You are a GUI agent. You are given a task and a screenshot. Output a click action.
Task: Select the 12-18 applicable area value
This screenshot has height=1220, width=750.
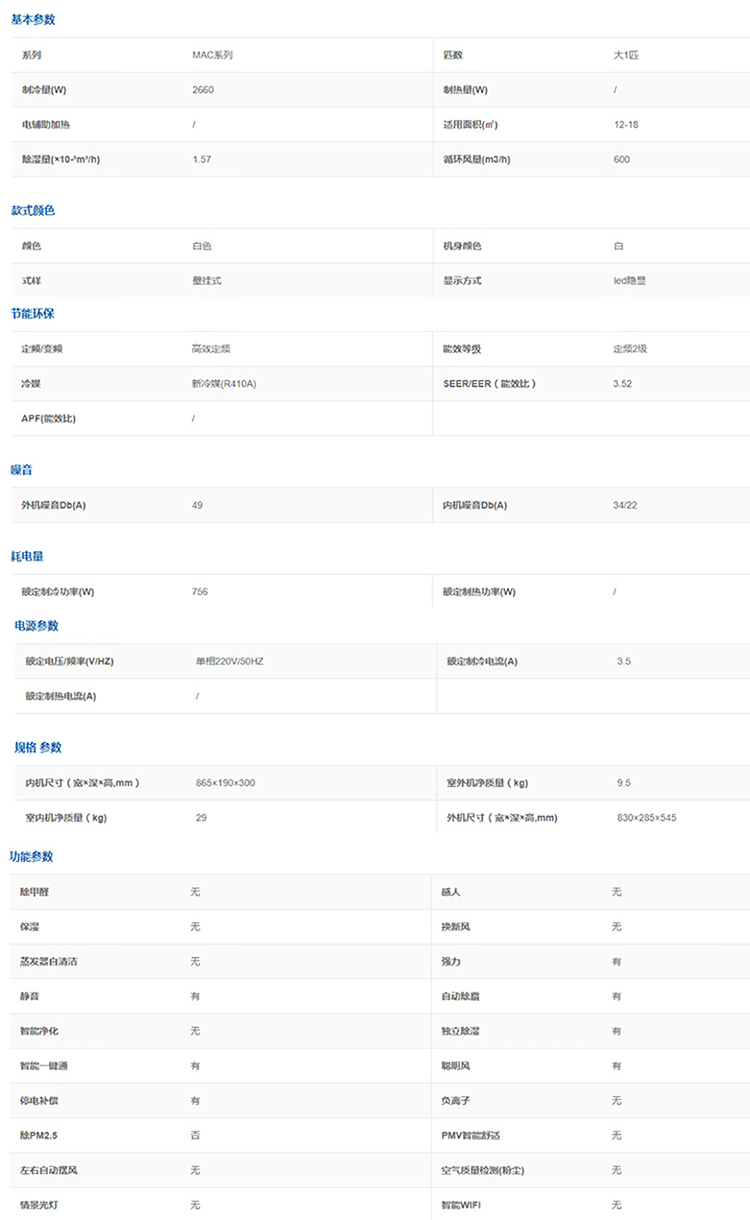click(626, 125)
